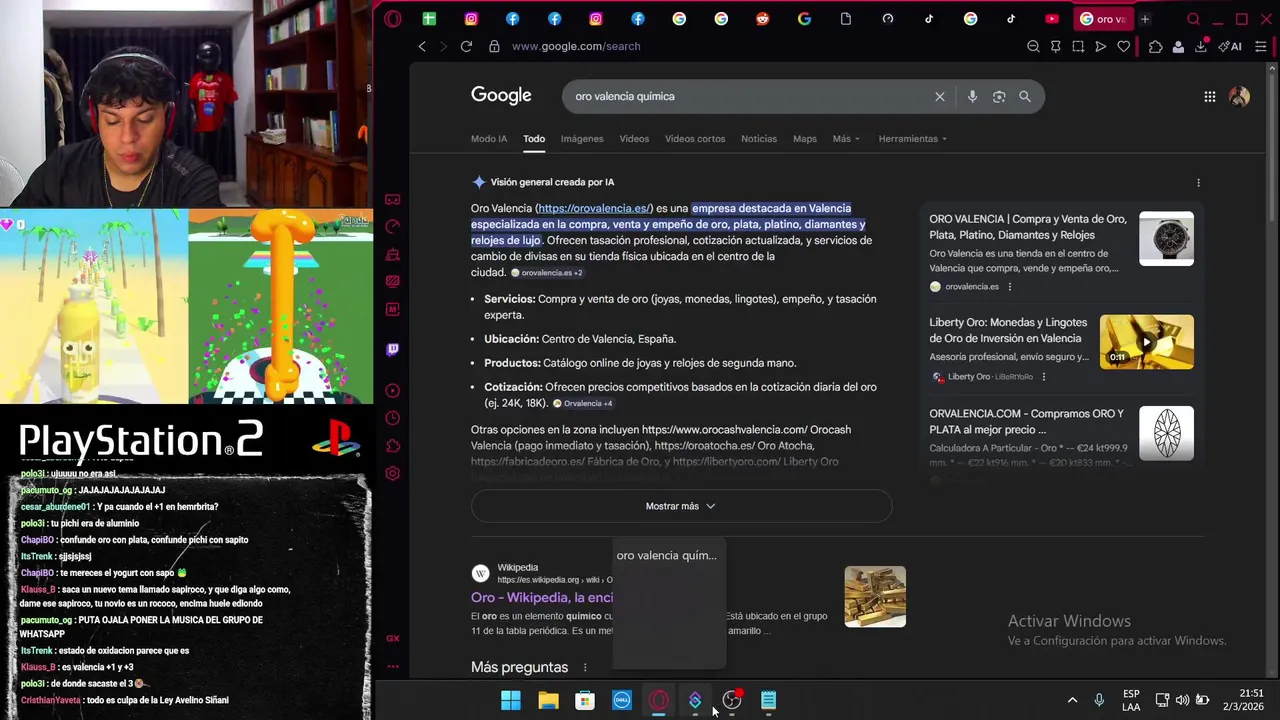Switch to the green sheets browser tab
The height and width of the screenshot is (720, 1280).
coord(429,19)
